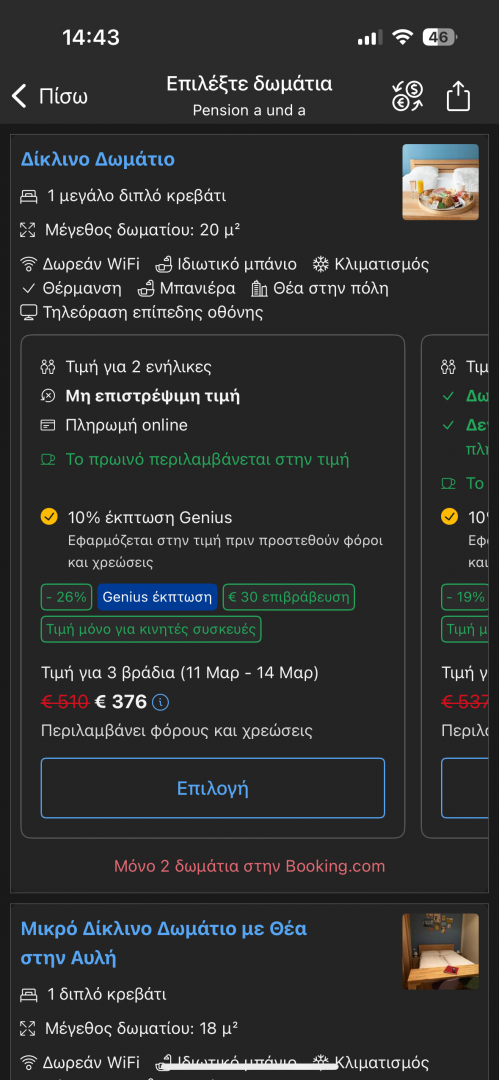Tap the bed icon for large double bed
The height and width of the screenshot is (1080, 499).
point(28,196)
